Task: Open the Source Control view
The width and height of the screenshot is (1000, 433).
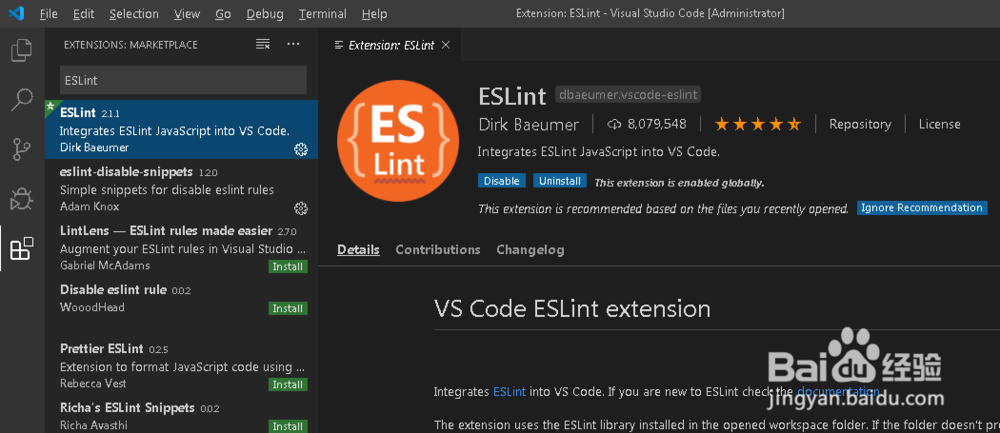Action: coord(22,149)
